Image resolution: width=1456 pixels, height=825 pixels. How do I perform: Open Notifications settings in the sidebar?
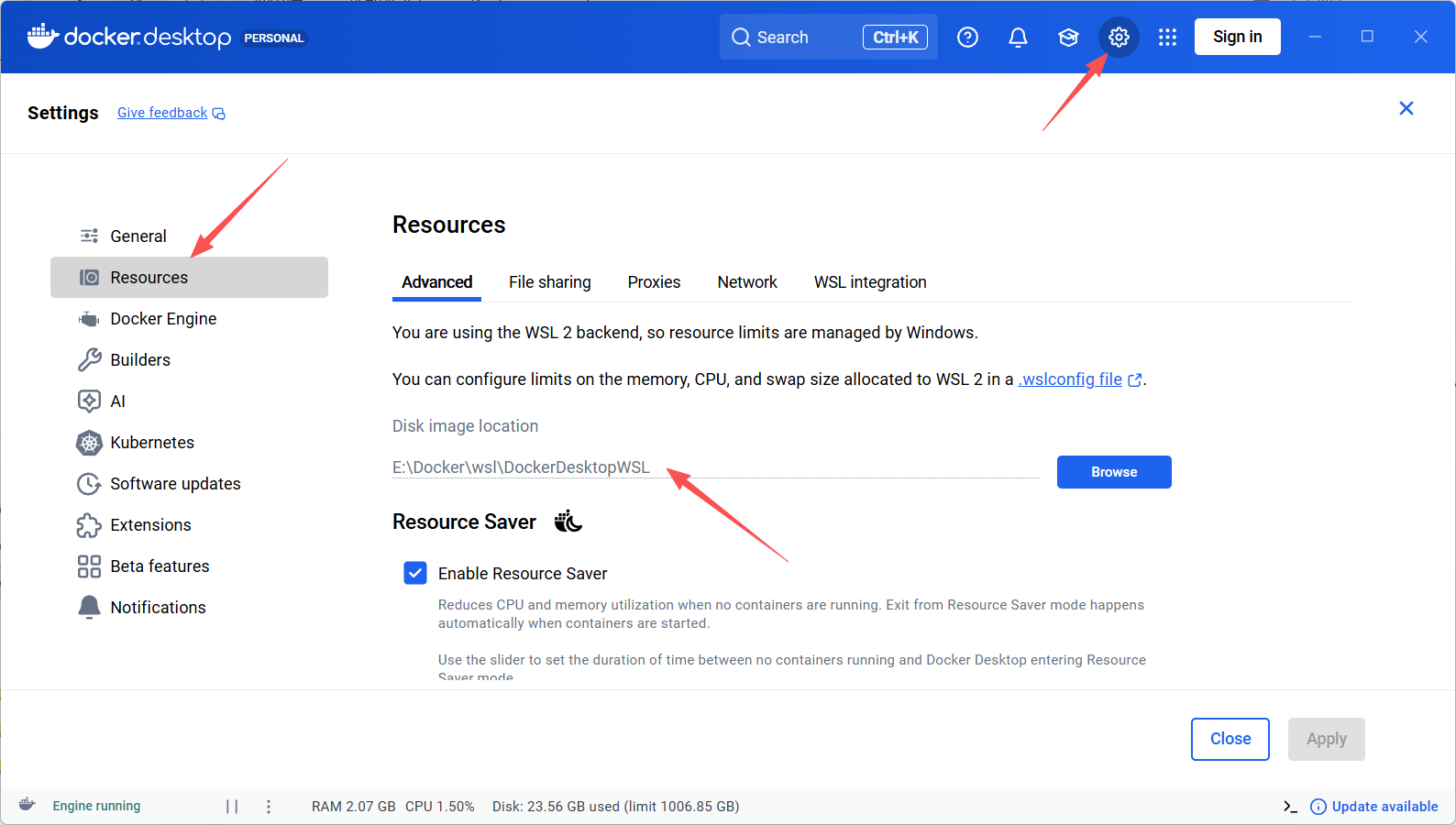(189, 608)
